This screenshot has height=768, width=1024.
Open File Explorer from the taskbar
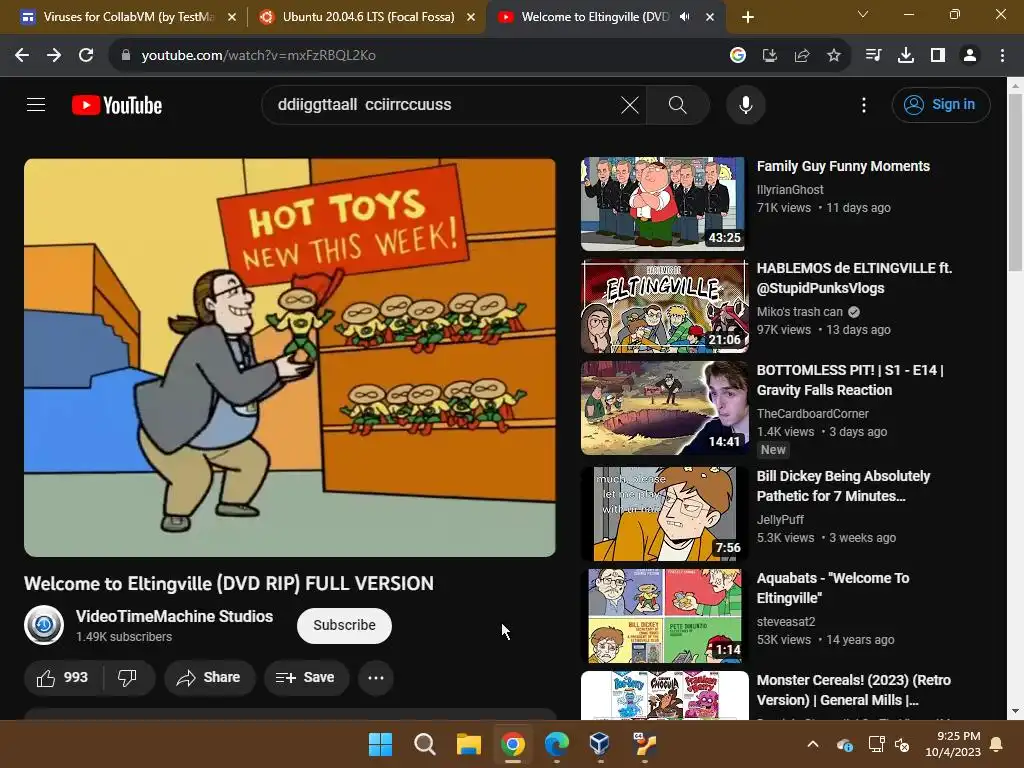point(469,744)
